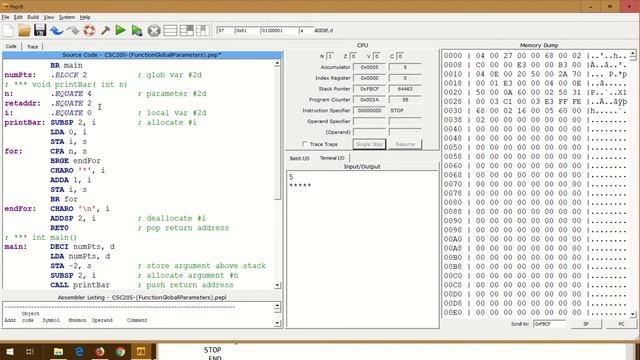Open the Edit menu
The width and height of the screenshot is (640, 360).
pyautogui.click(x=18, y=17)
